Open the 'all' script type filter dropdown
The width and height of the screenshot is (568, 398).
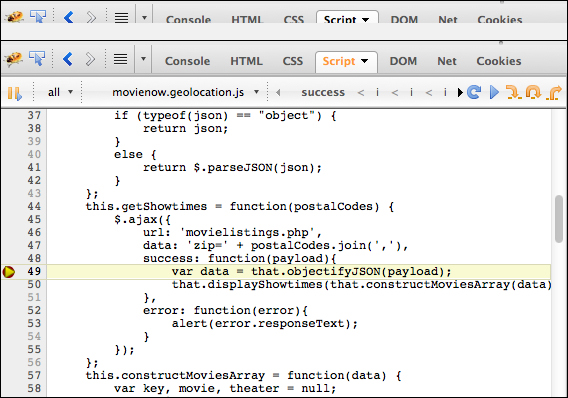[x=60, y=92]
